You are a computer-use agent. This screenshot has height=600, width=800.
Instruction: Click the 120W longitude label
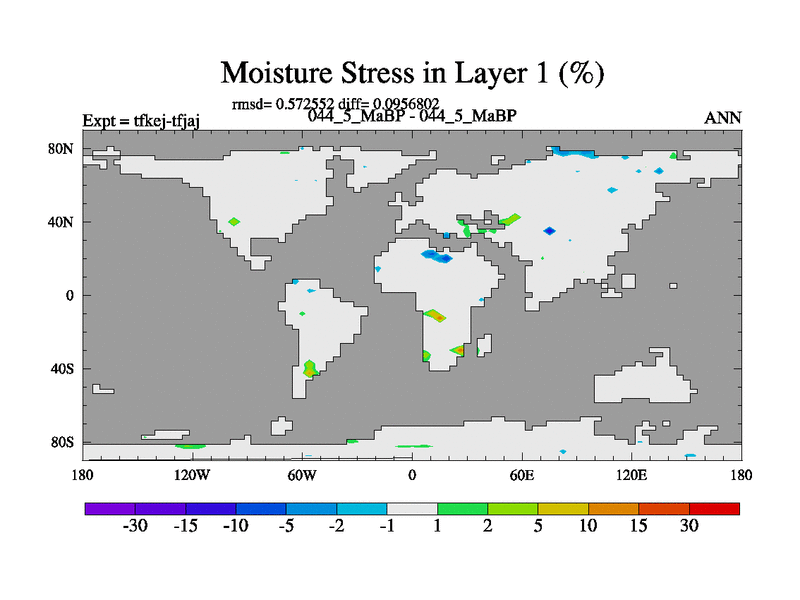pyautogui.click(x=192, y=476)
